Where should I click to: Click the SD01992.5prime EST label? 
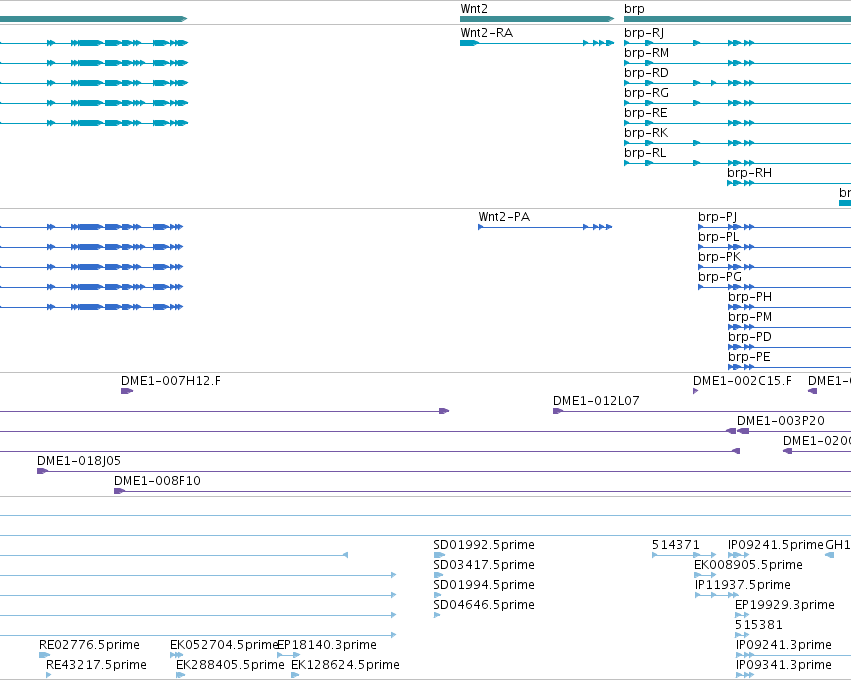coord(484,545)
